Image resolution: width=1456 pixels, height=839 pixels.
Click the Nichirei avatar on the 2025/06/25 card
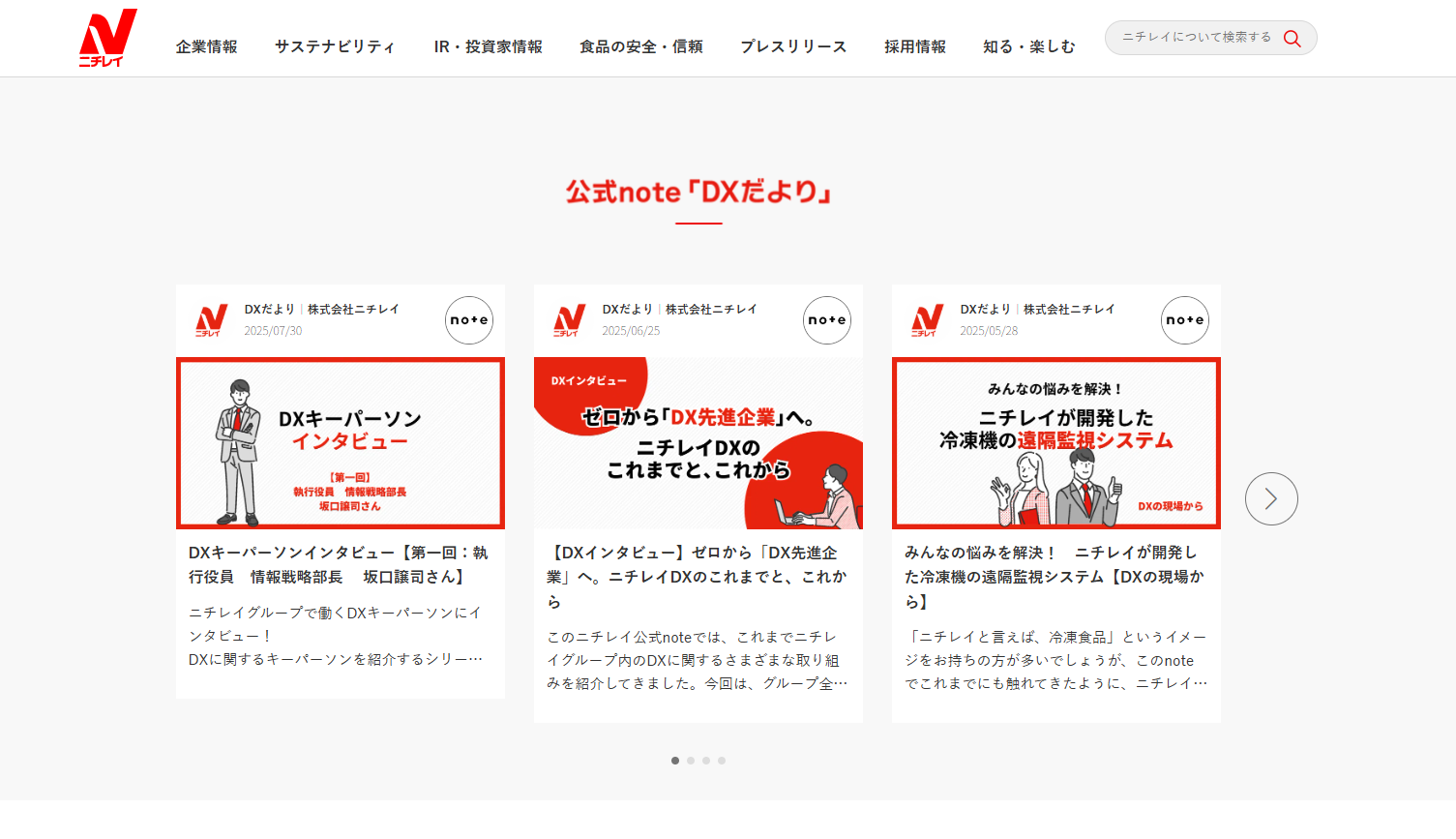569,320
